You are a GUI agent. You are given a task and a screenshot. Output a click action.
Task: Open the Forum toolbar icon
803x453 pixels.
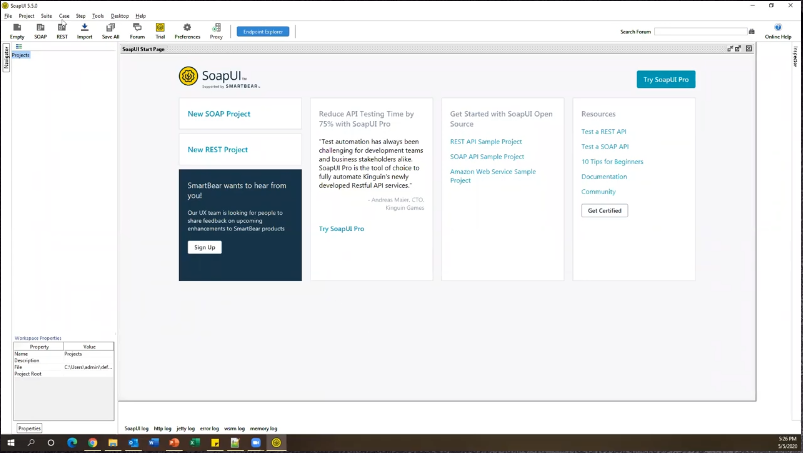point(137,31)
